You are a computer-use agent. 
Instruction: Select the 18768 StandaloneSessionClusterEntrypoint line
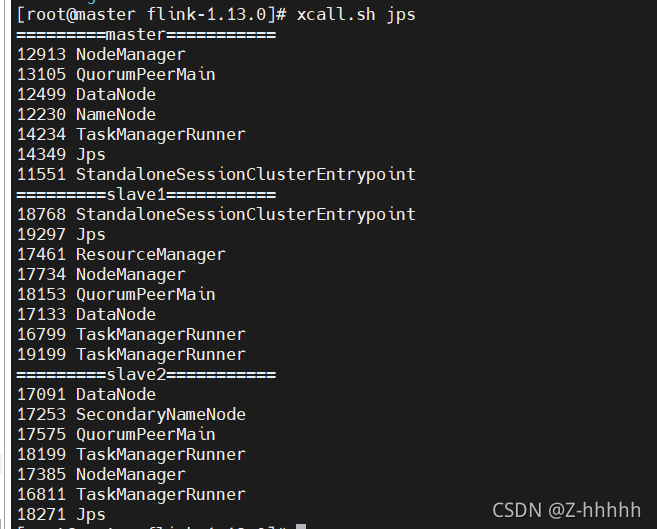(216, 215)
